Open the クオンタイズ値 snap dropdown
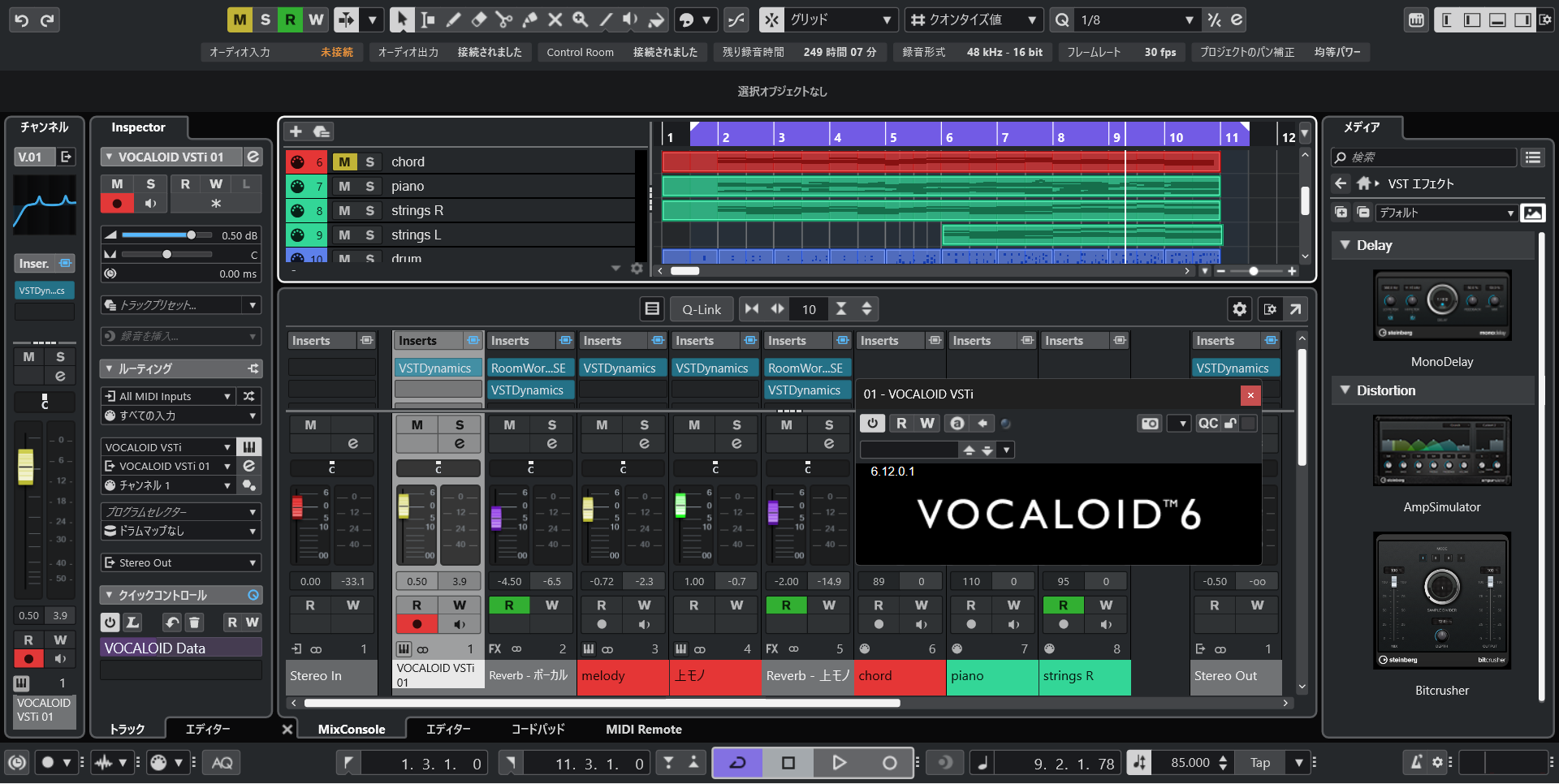The height and width of the screenshot is (784, 1559). 974,19
